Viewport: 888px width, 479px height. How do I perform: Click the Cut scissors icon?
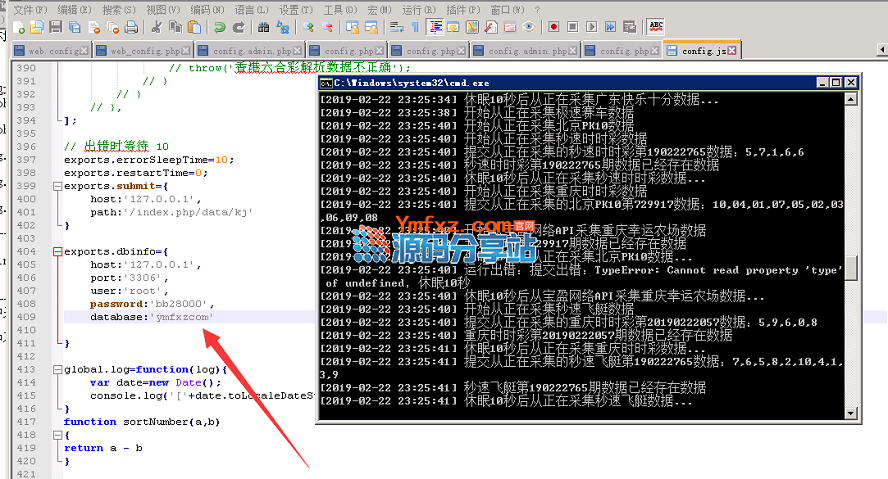(x=157, y=27)
